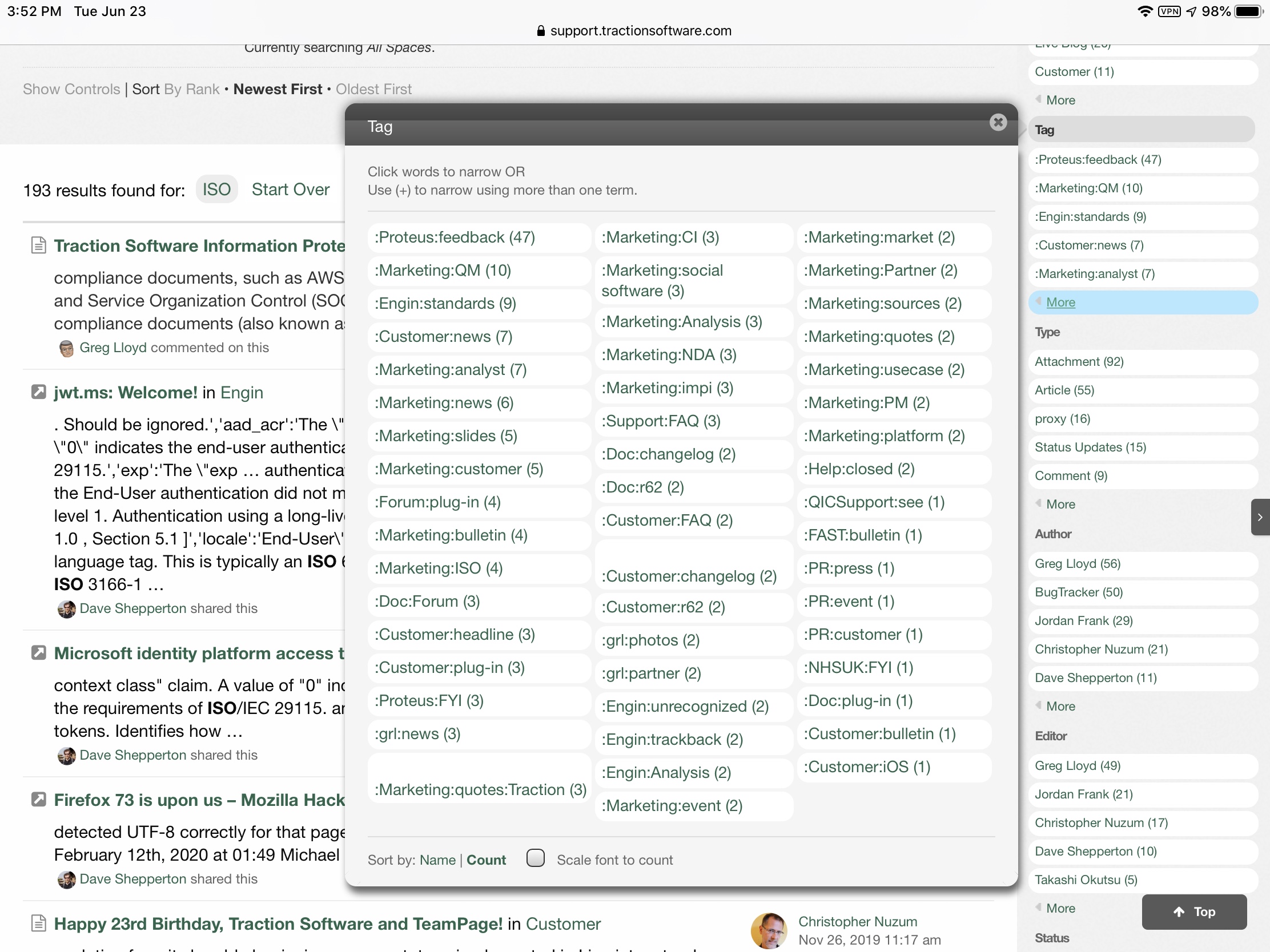The width and height of the screenshot is (1270, 952).
Task: Enable the Scale font to count checkbox
Action: pyautogui.click(x=536, y=858)
